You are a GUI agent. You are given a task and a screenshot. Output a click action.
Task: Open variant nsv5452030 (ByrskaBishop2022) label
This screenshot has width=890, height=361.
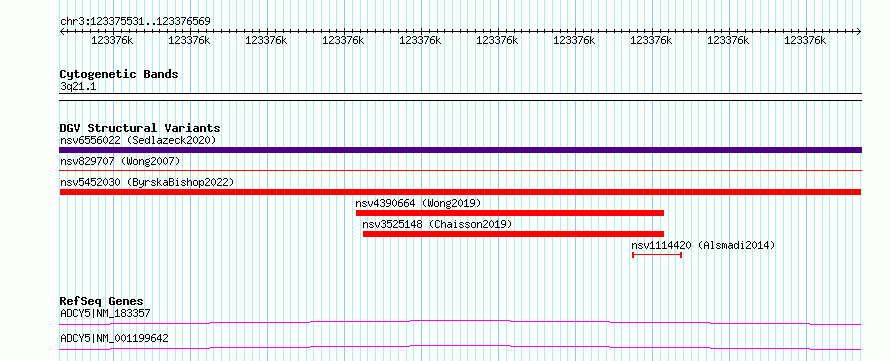point(147,182)
